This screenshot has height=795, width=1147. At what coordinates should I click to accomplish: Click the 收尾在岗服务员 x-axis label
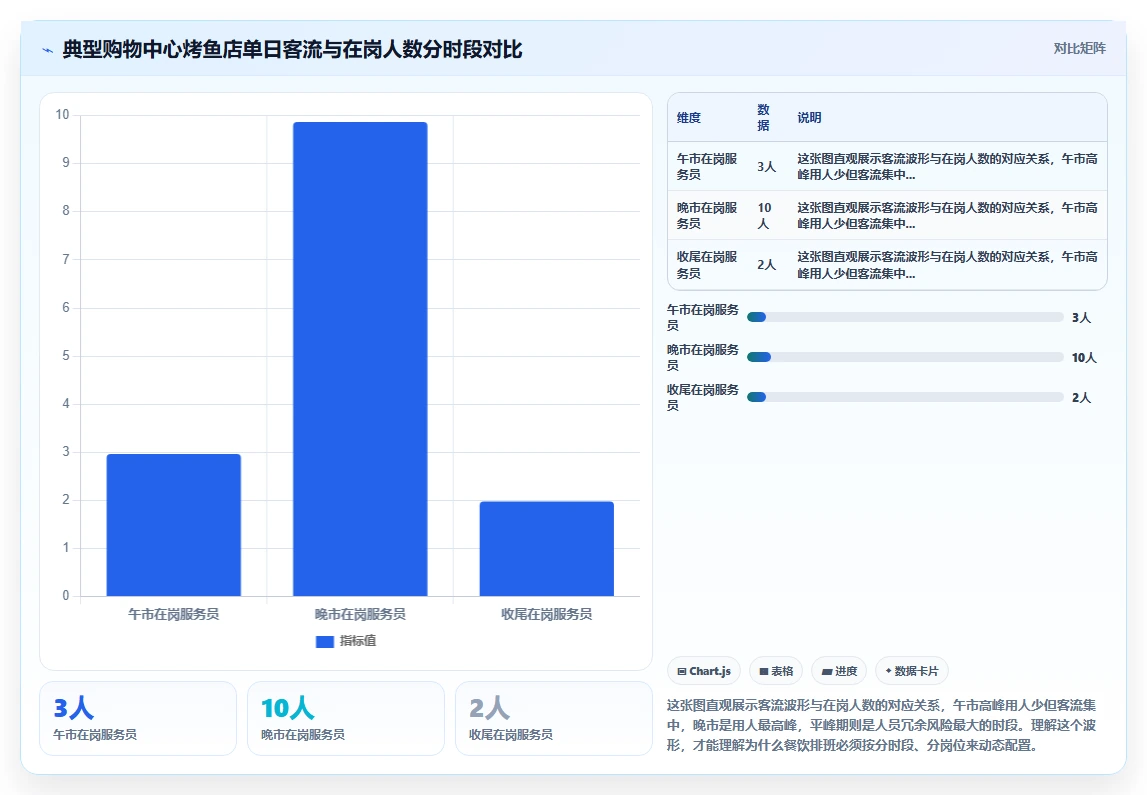click(x=546, y=614)
